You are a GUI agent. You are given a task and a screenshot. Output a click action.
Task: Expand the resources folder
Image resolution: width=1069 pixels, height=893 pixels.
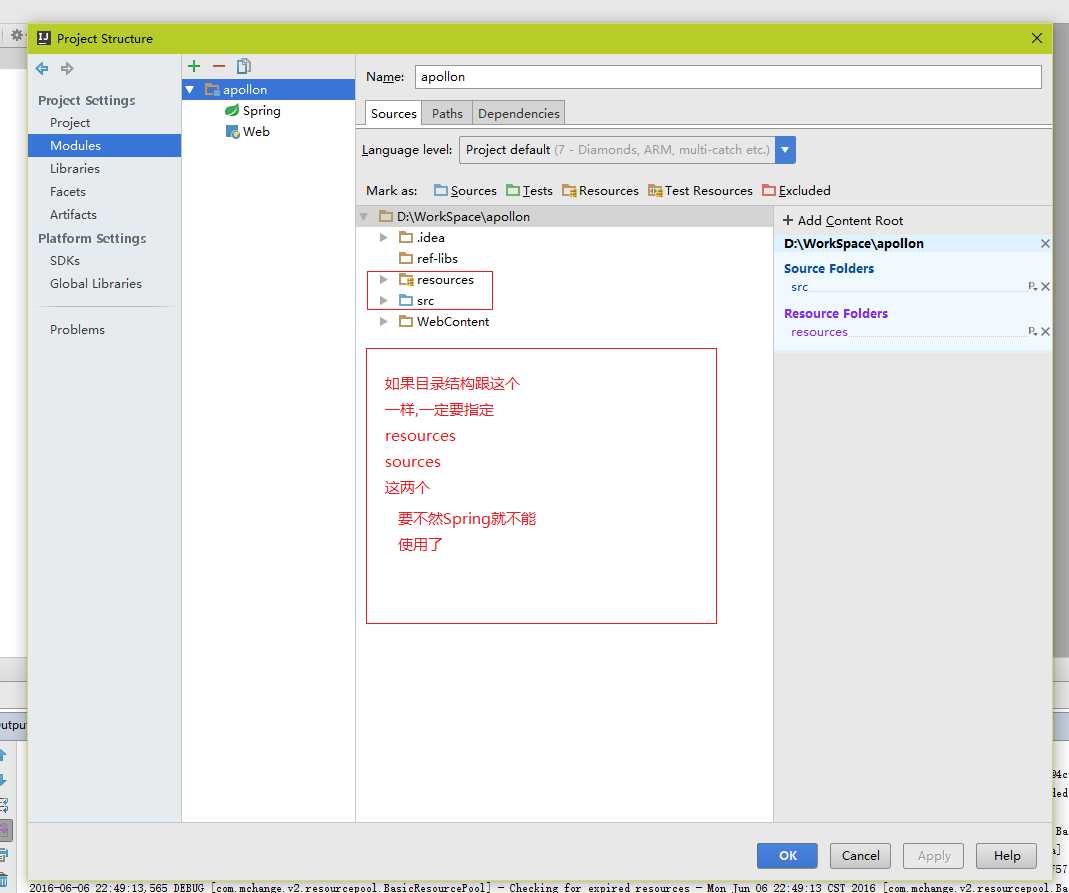click(x=383, y=279)
